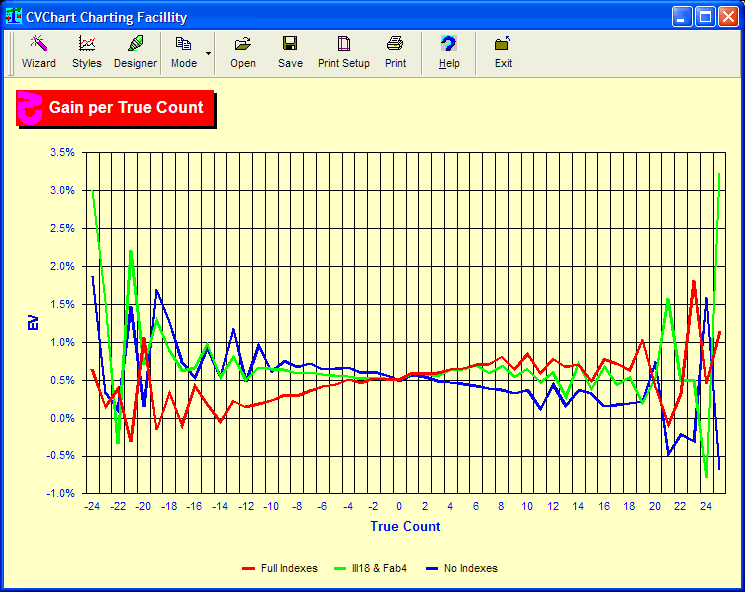
Task: Click the Gain per True Count title
Action: pyautogui.click(x=126, y=108)
